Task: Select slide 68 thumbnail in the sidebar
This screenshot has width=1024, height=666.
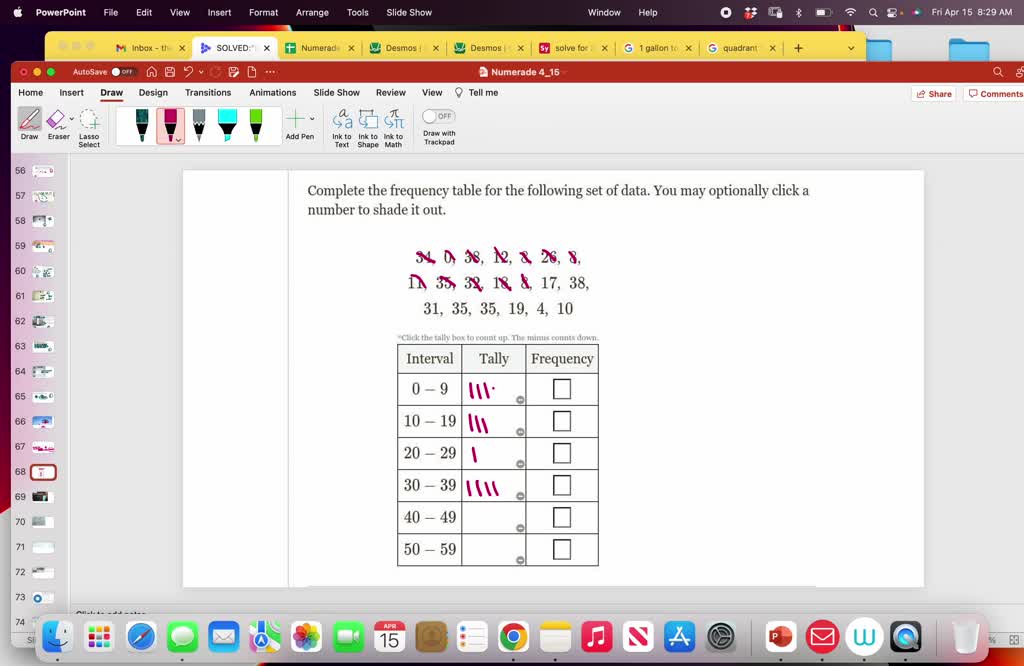Action: coord(41,471)
